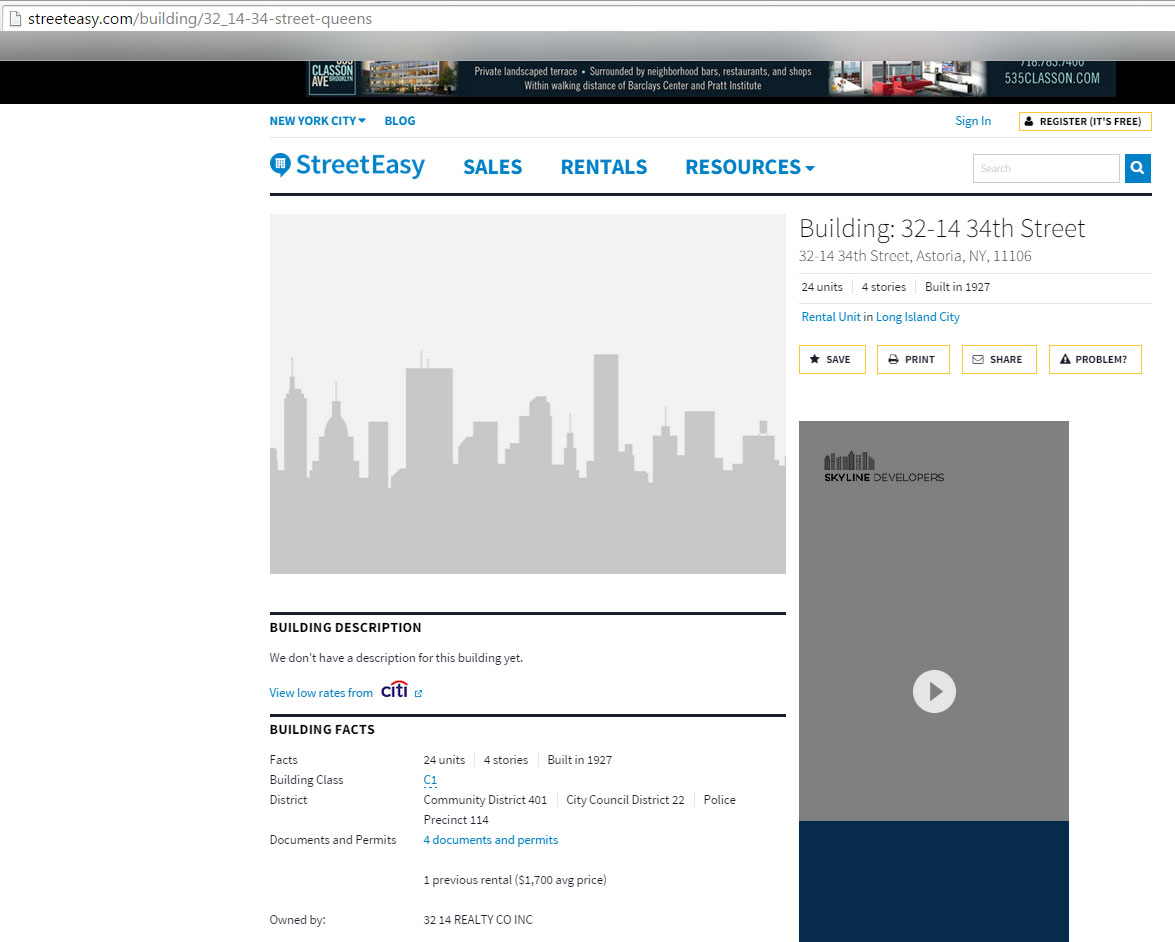
Task: Click the Citi logo link
Action: 394,691
